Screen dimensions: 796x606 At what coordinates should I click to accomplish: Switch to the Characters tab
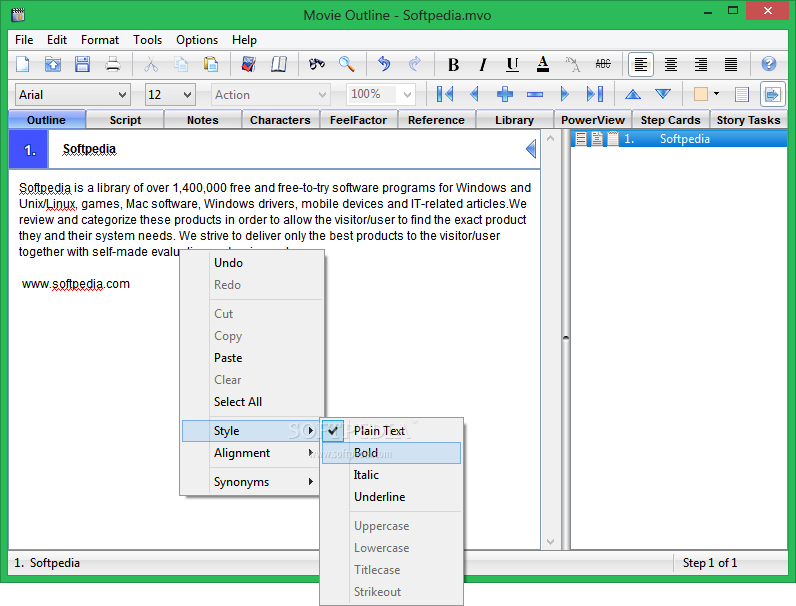280,120
